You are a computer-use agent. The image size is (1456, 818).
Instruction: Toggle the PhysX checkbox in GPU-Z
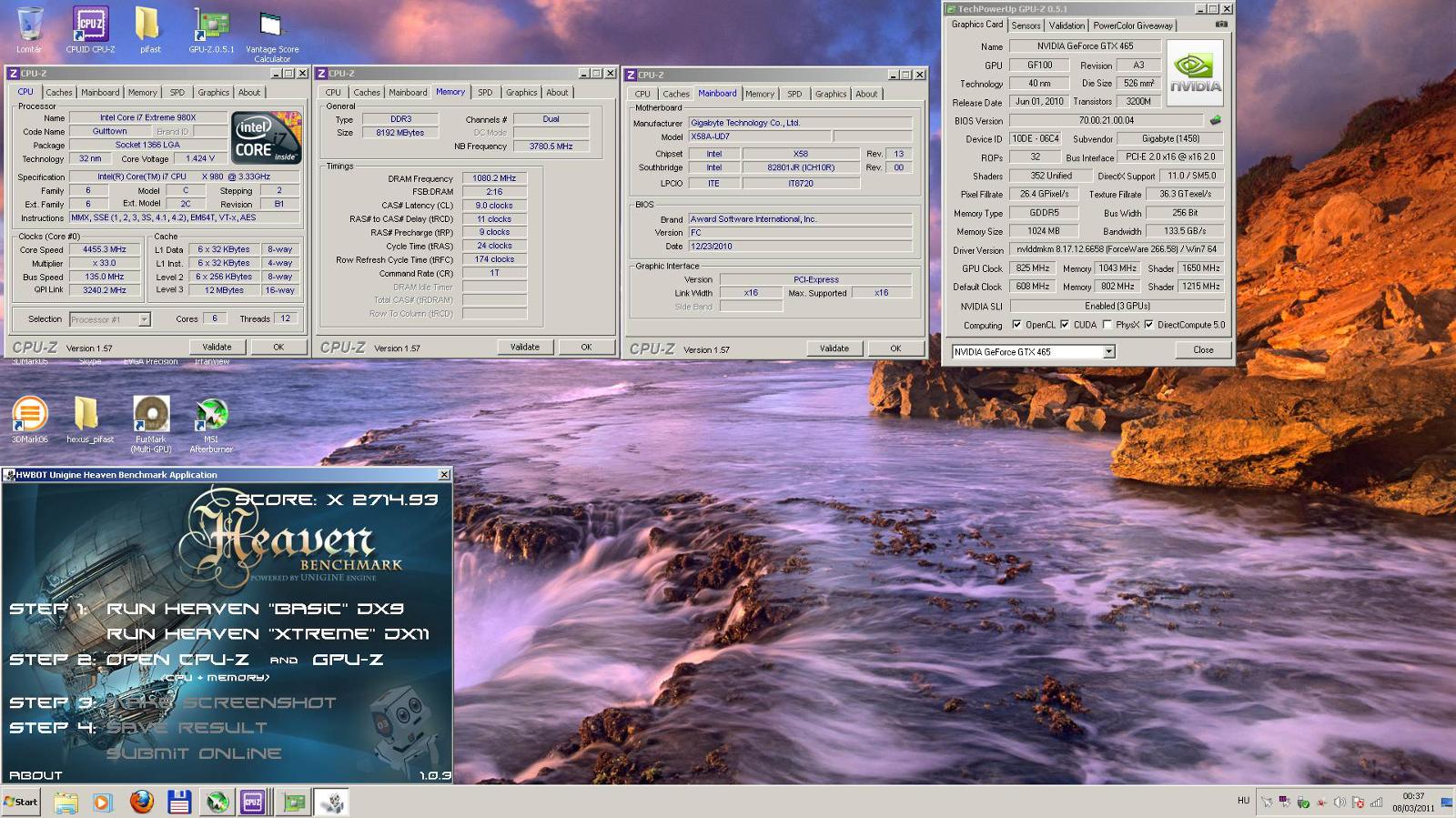pos(1107,325)
